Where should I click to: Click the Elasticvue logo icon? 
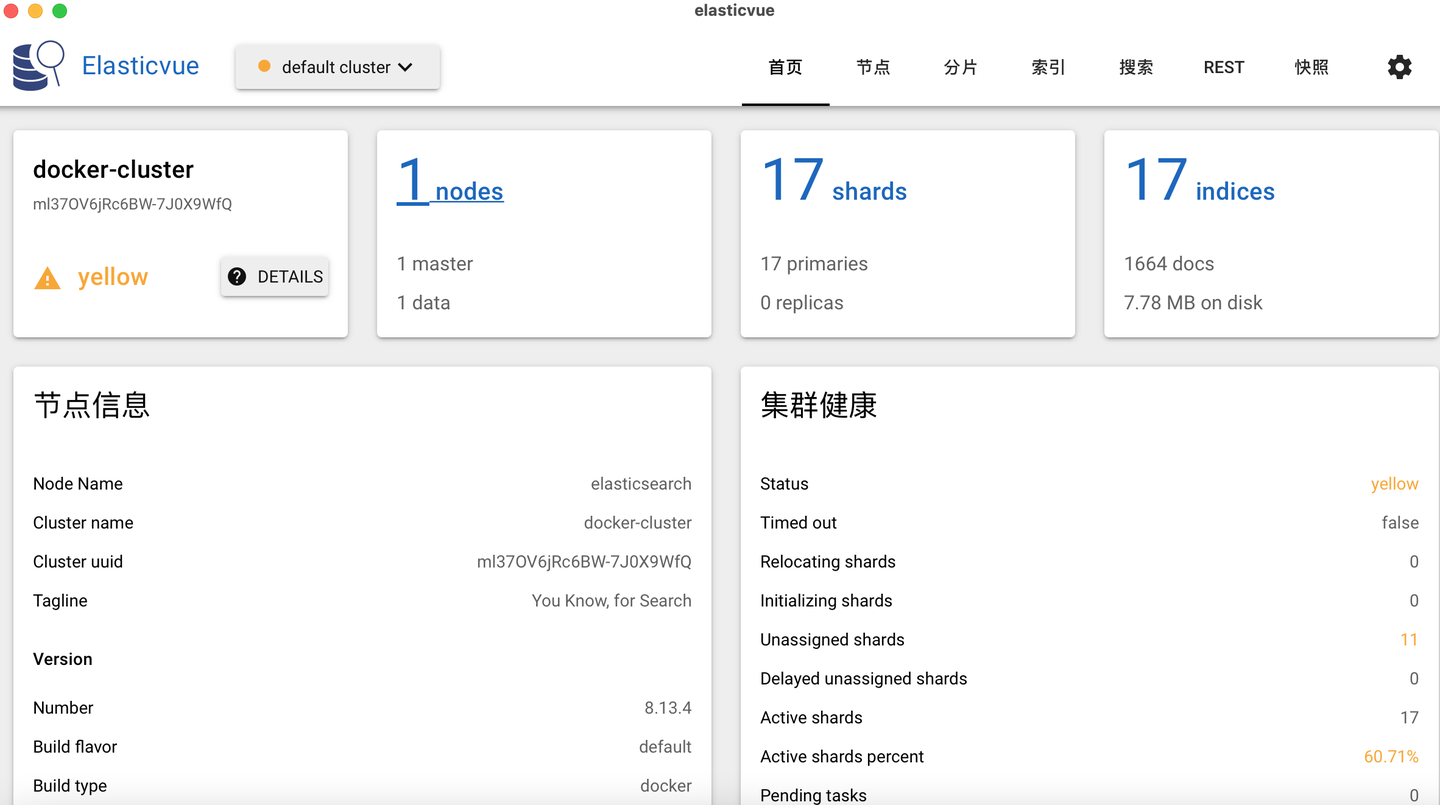(36, 64)
